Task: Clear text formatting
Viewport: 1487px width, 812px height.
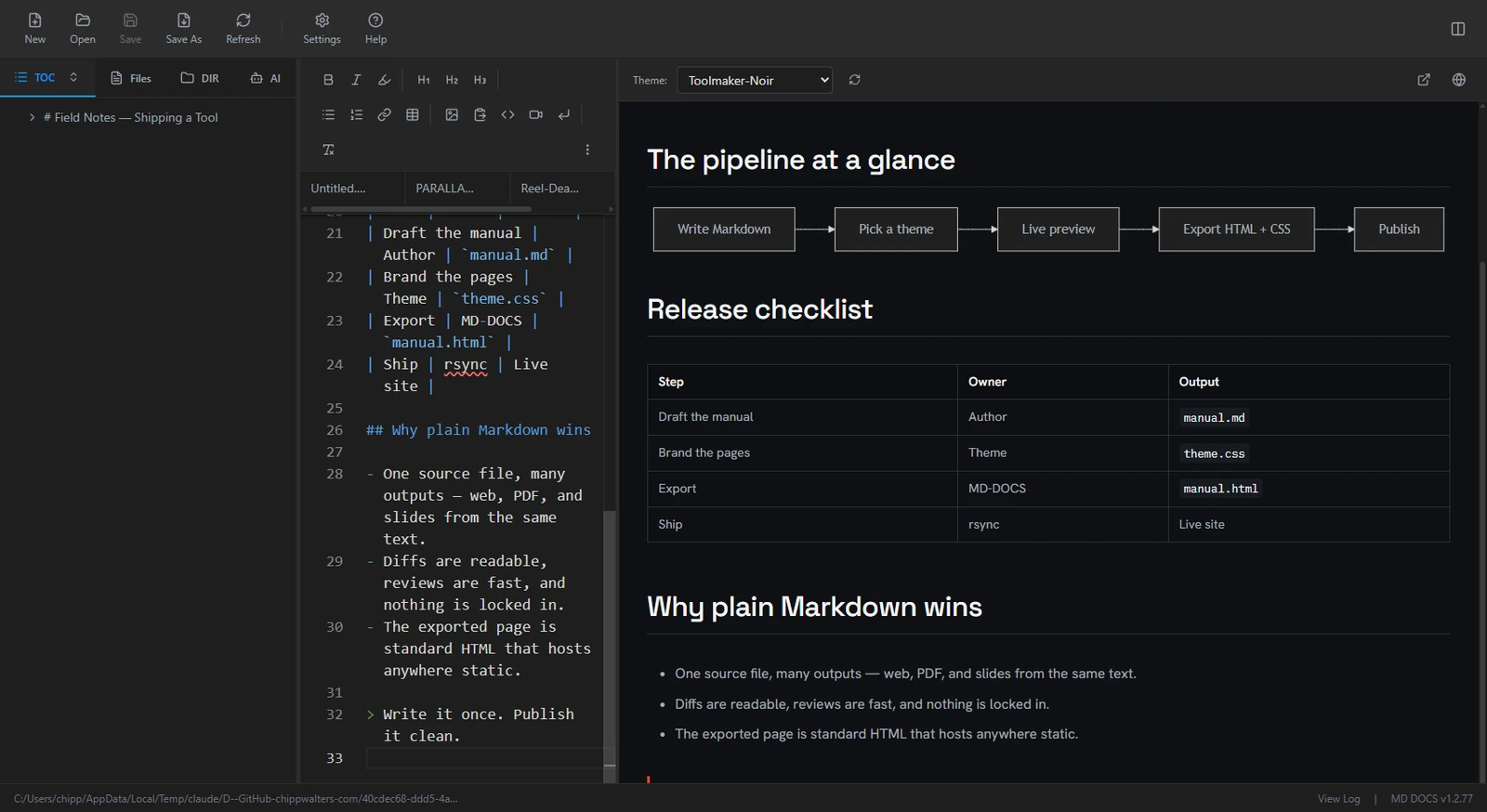Action: pyautogui.click(x=328, y=150)
